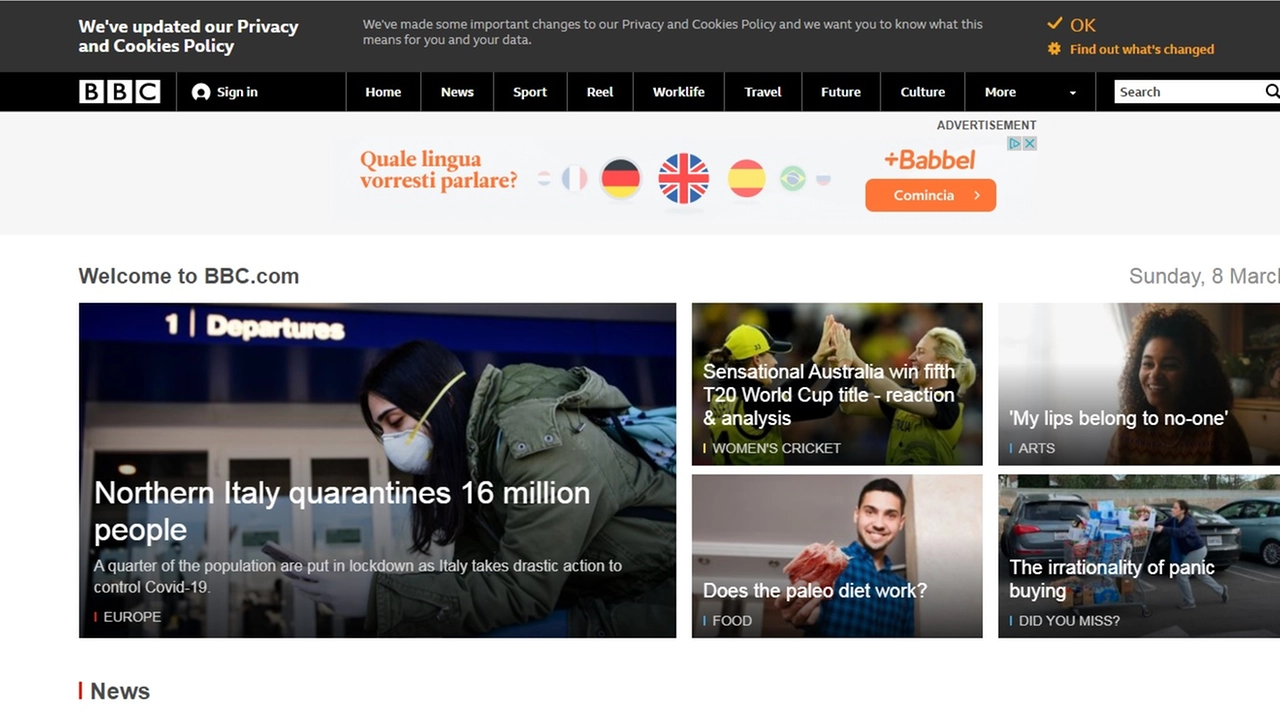Open Find out what's changed link
1280x720 pixels.
click(1142, 49)
